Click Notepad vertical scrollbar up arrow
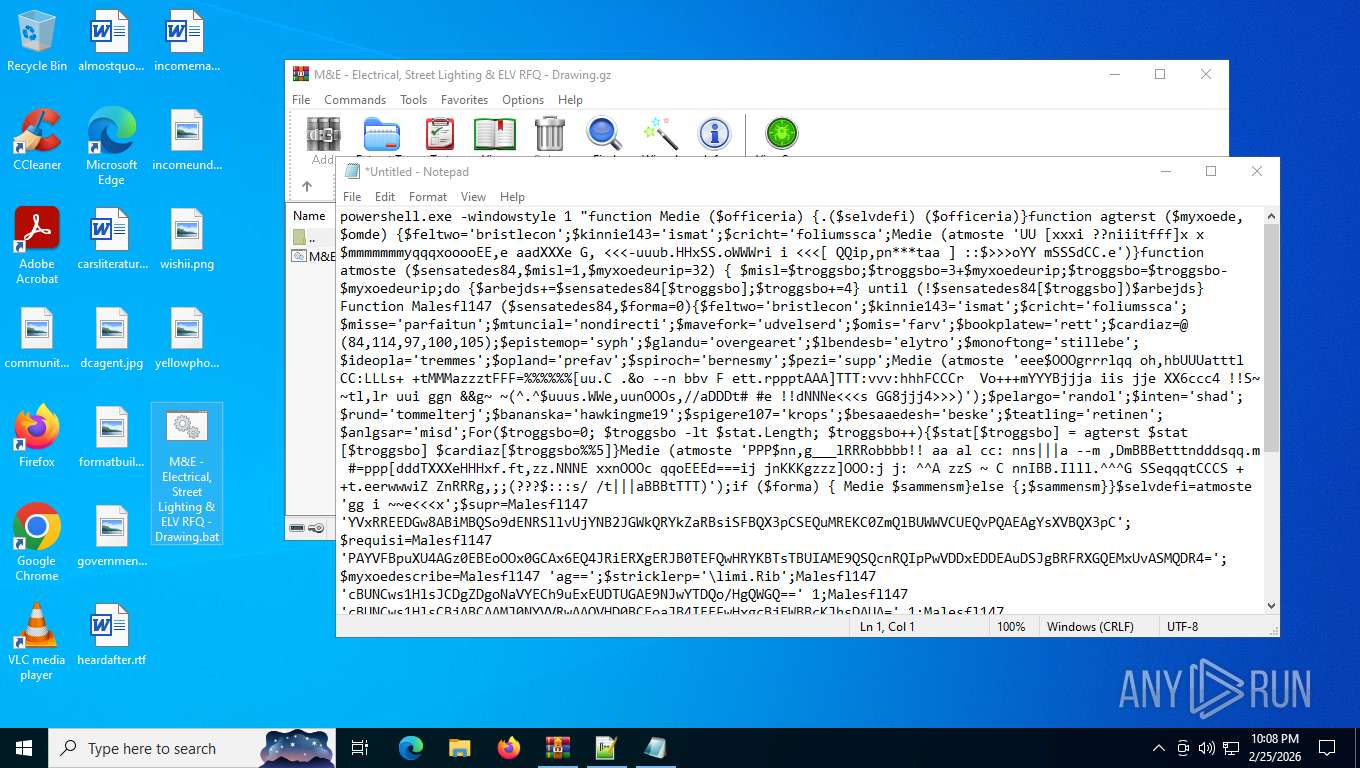 click(x=1271, y=215)
